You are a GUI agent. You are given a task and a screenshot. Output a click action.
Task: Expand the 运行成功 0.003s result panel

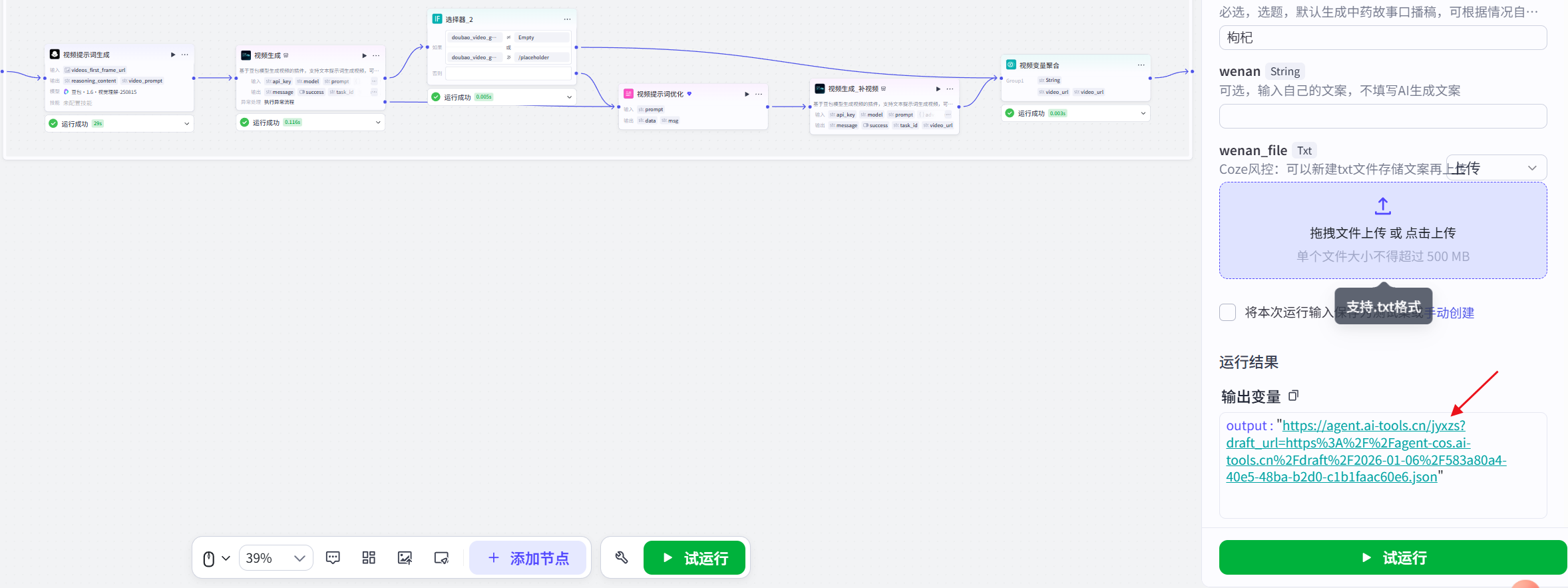click(1143, 113)
